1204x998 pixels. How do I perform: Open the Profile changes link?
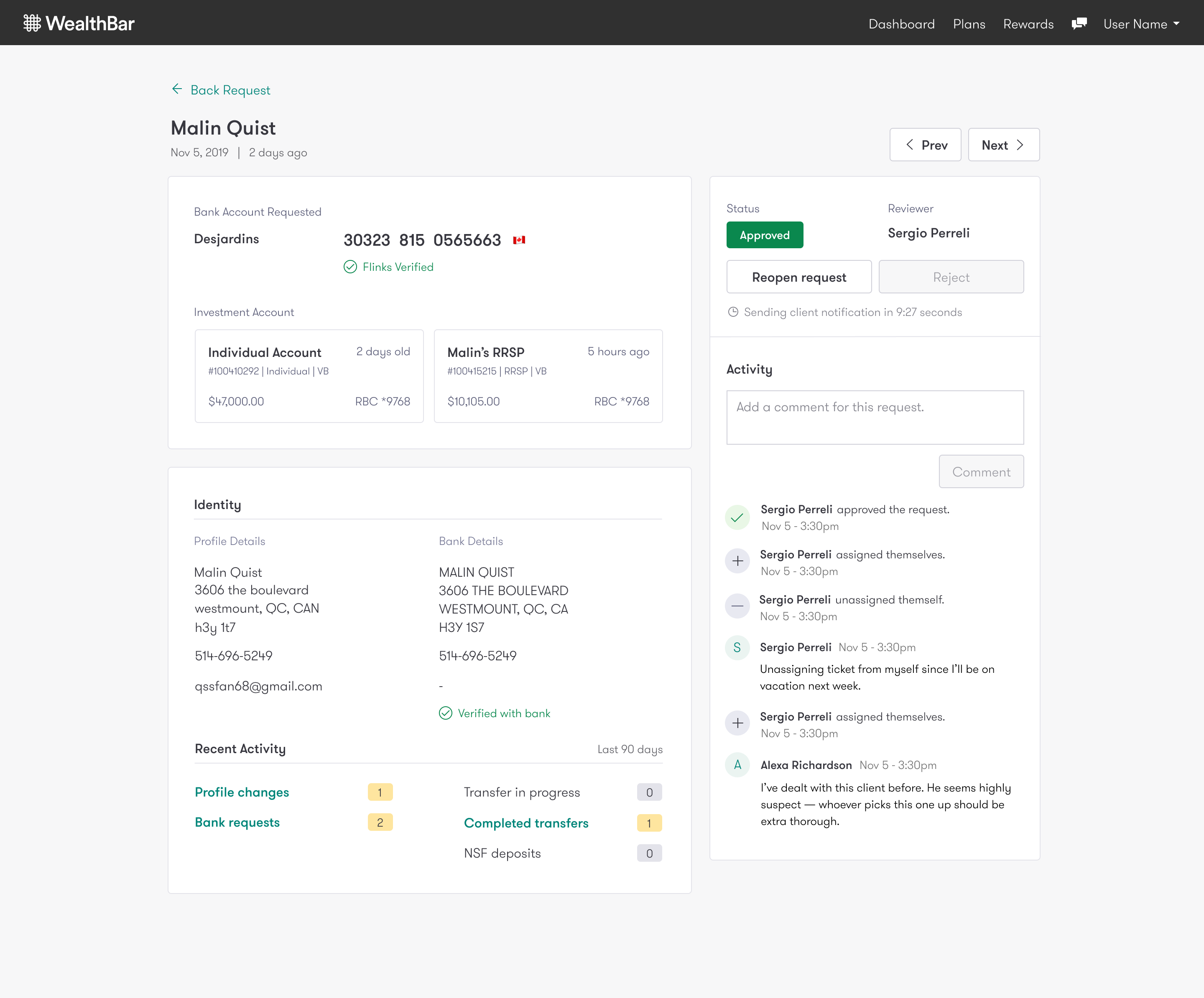pos(242,792)
